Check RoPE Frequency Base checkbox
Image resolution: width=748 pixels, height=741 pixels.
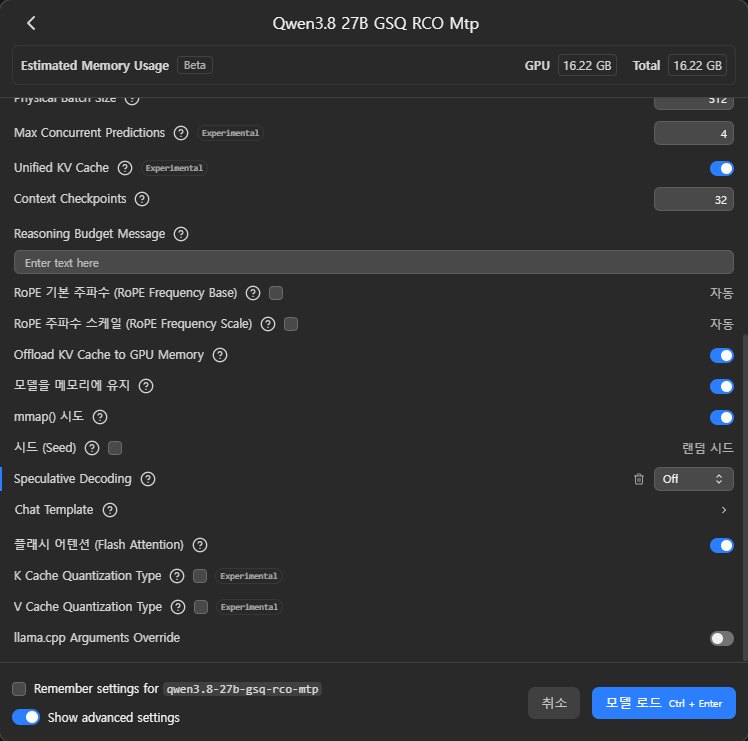point(276,293)
